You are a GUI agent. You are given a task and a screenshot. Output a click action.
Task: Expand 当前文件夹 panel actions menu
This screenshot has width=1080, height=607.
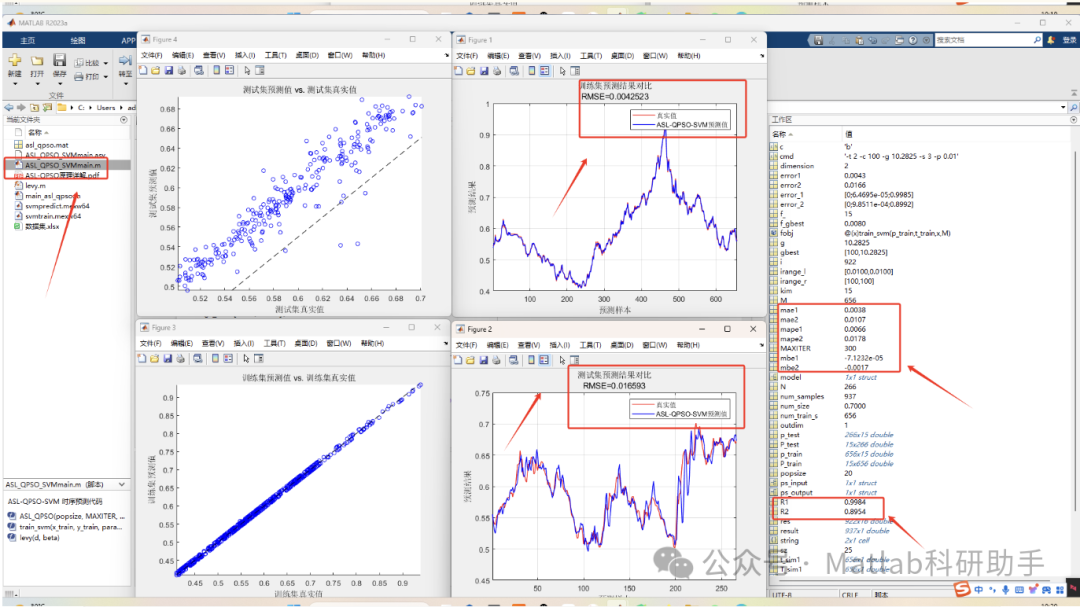pyautogui.click(x=124, y=120)
